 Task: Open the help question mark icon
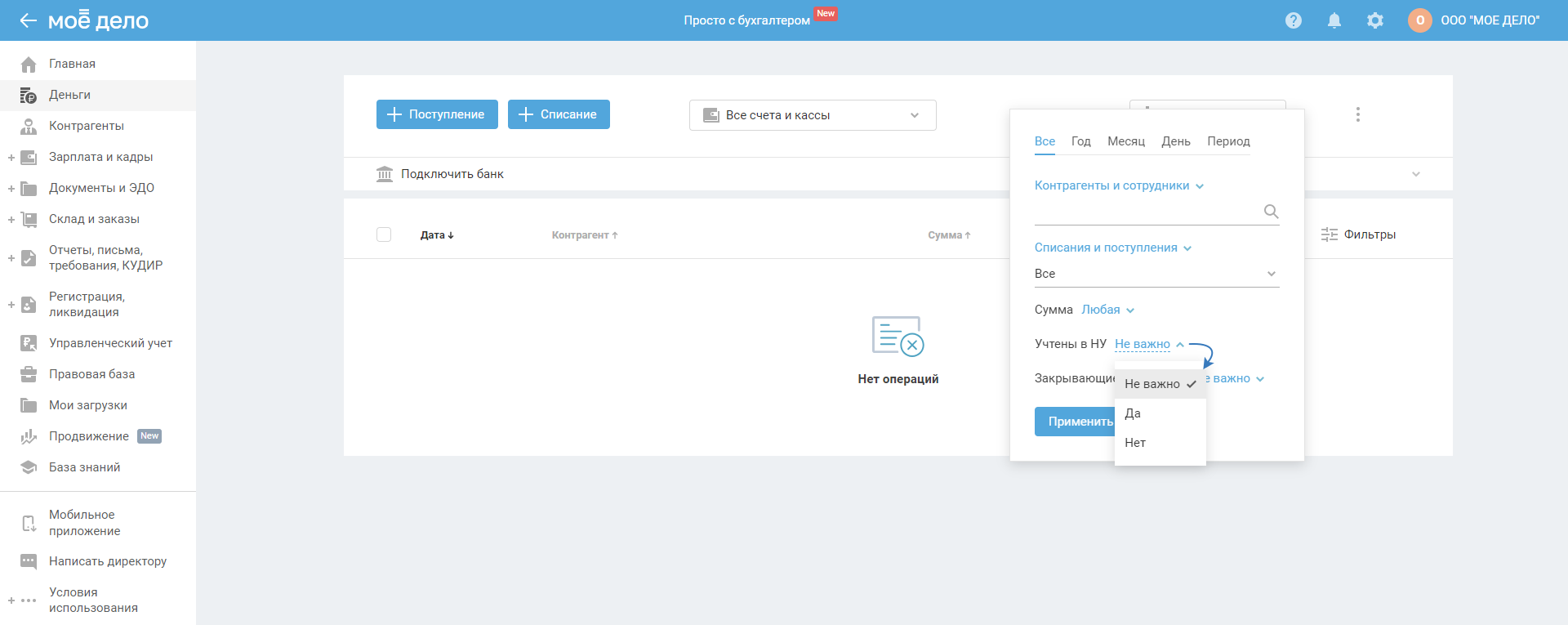coord(1294,20)
